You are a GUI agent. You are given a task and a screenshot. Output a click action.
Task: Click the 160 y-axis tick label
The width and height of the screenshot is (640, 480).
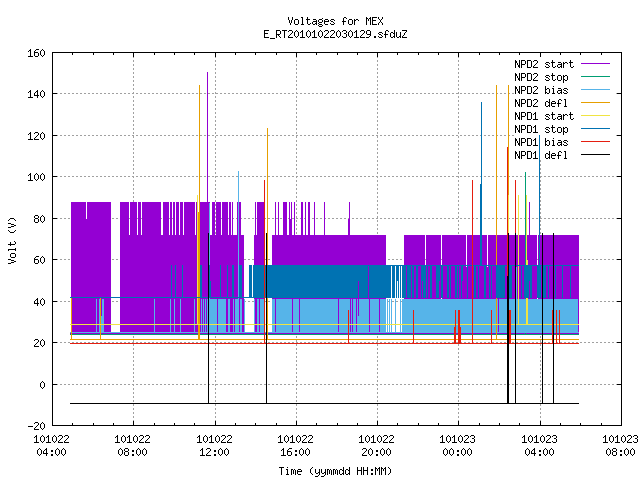36,53
